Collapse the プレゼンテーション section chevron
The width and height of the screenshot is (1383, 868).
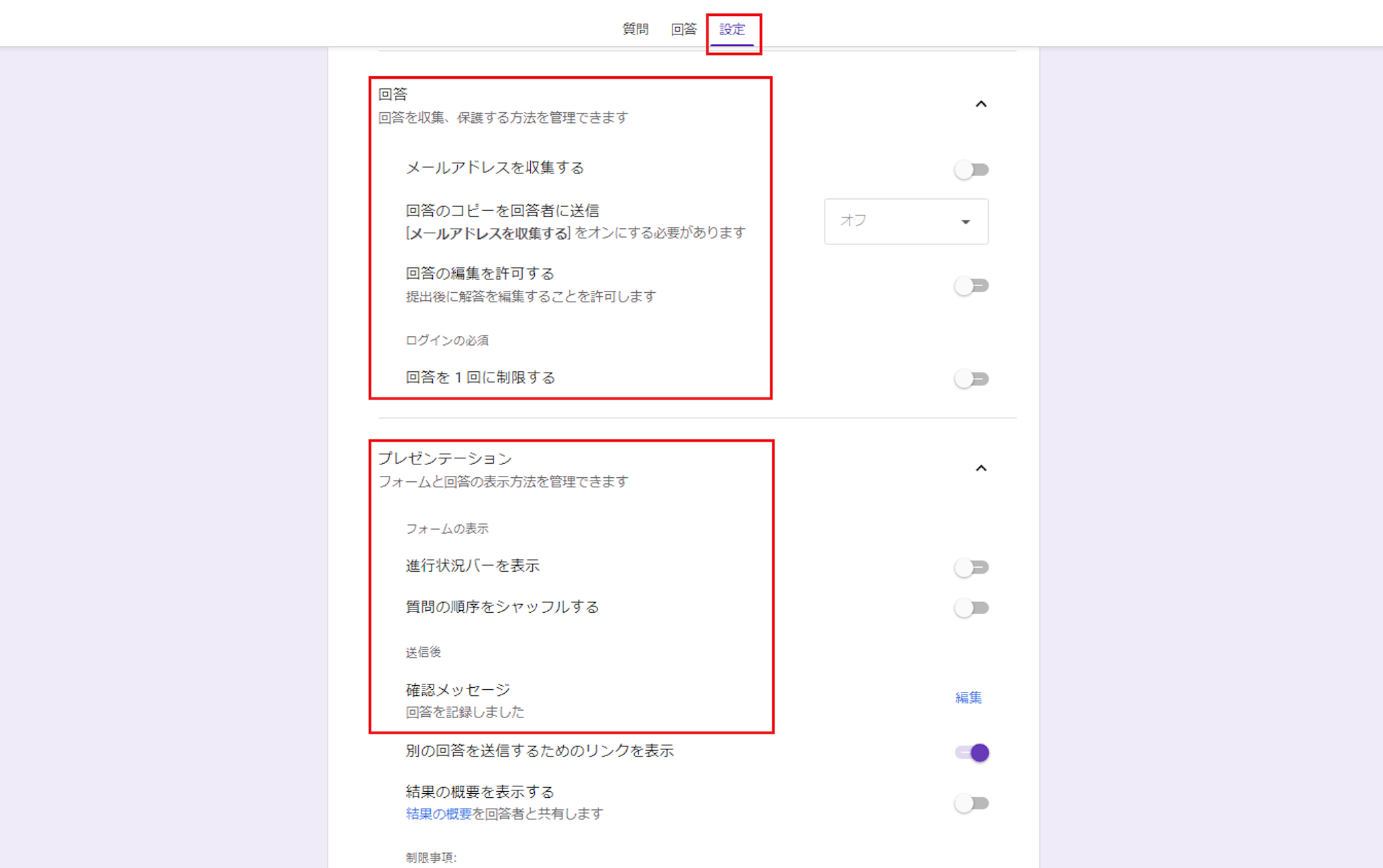coord(981,468)
